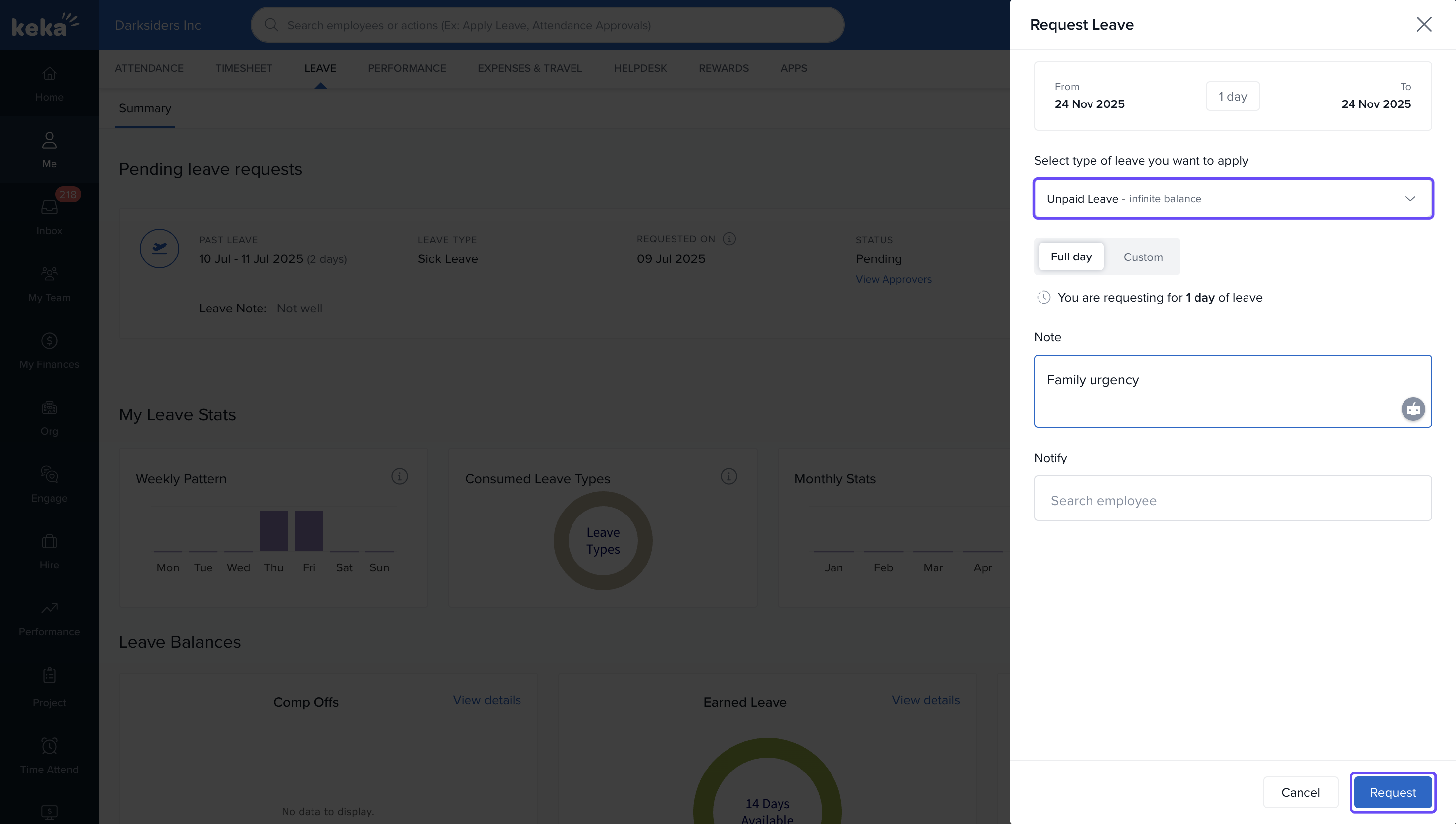Close the Request Leave panel
1456x824 pixels.
(1423, 24)
